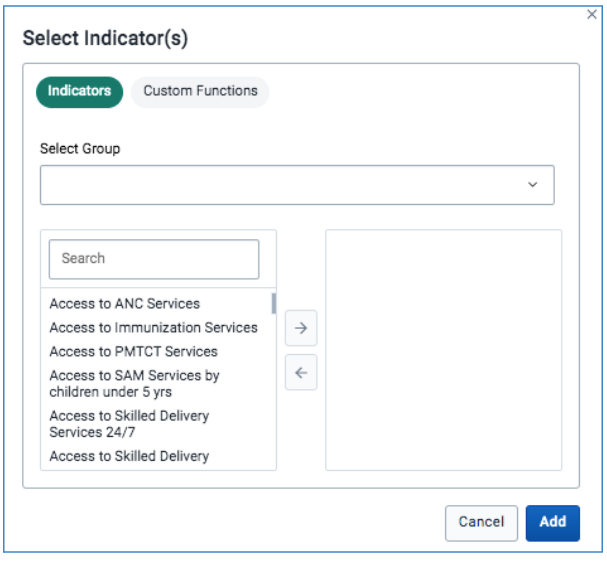Click the Select Group label
The height and width of the screenshot is (563, 607).
coord(80,149)
